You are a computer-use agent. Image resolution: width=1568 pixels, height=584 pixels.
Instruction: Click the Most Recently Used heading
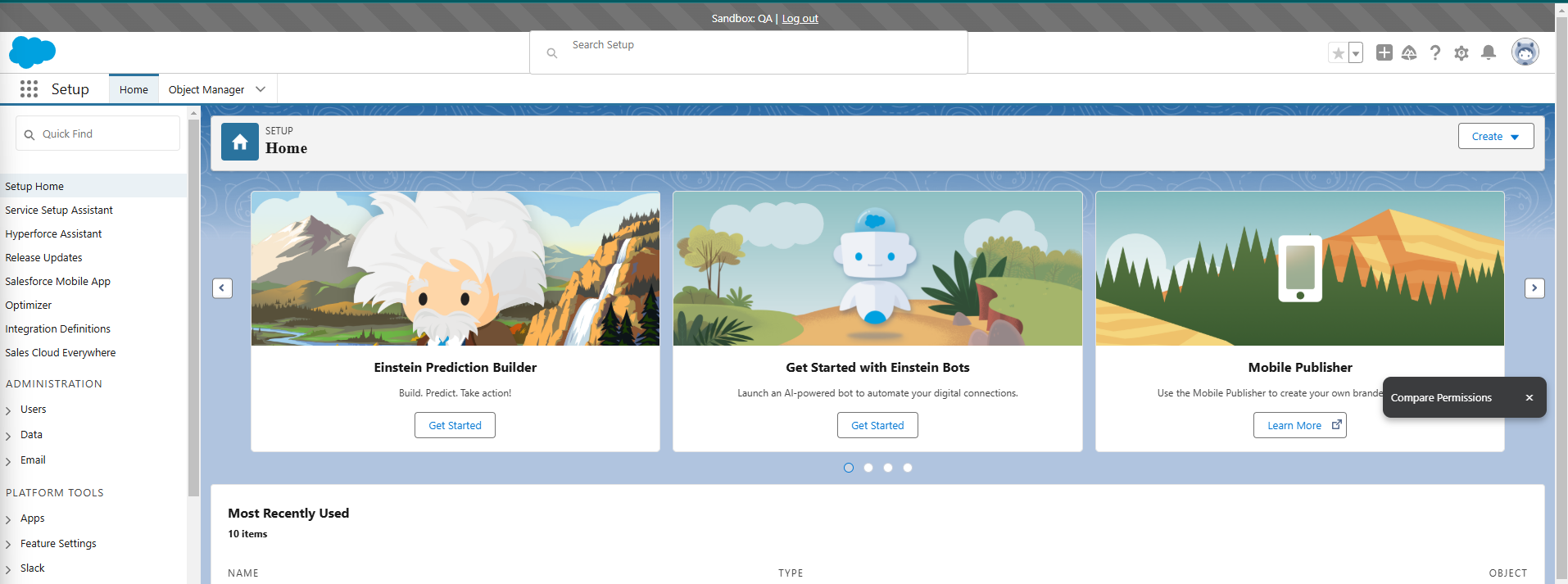pyautogui.click(x=288, y=513)
